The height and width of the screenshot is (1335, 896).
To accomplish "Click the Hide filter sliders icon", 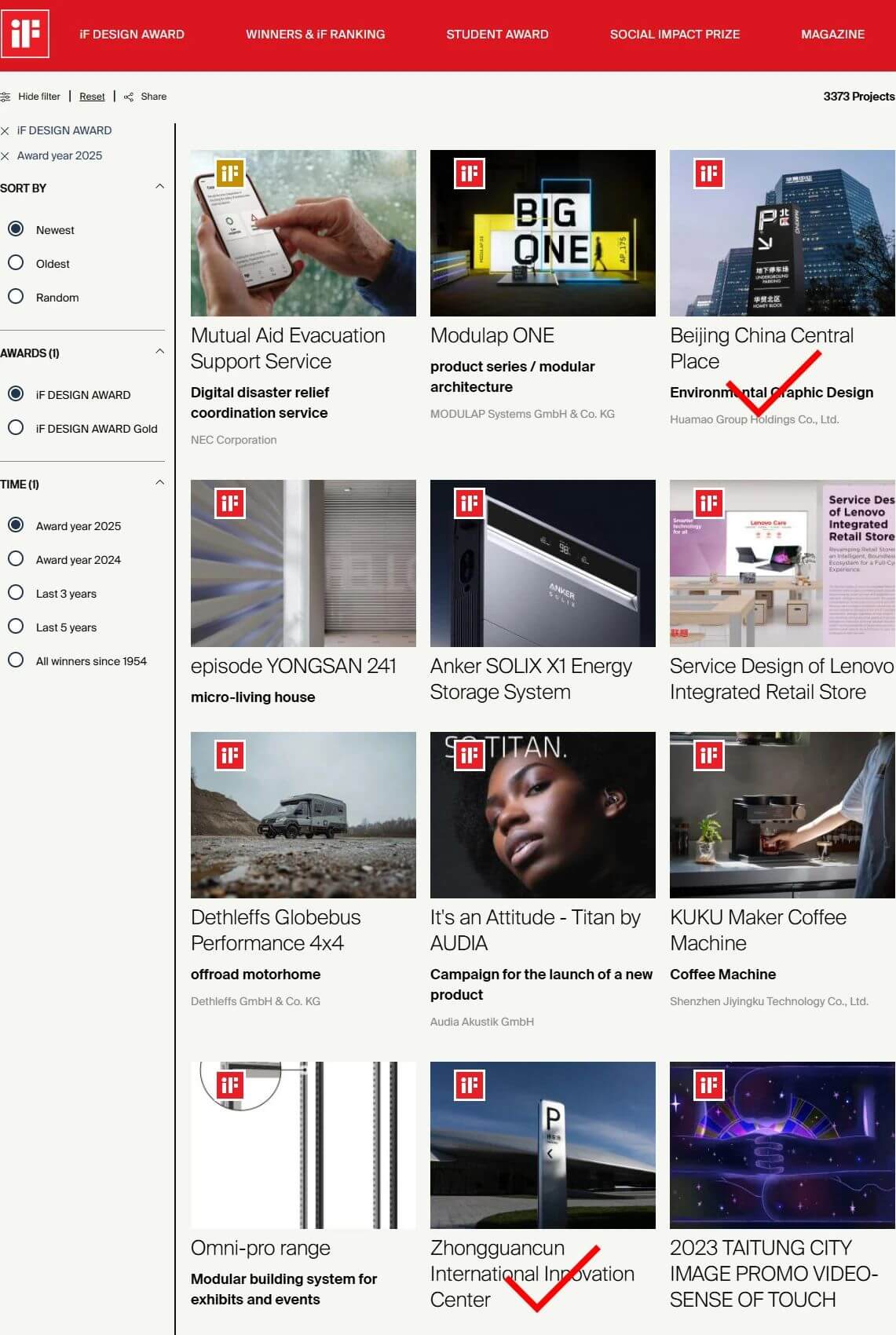I will [x=5, y=97].
